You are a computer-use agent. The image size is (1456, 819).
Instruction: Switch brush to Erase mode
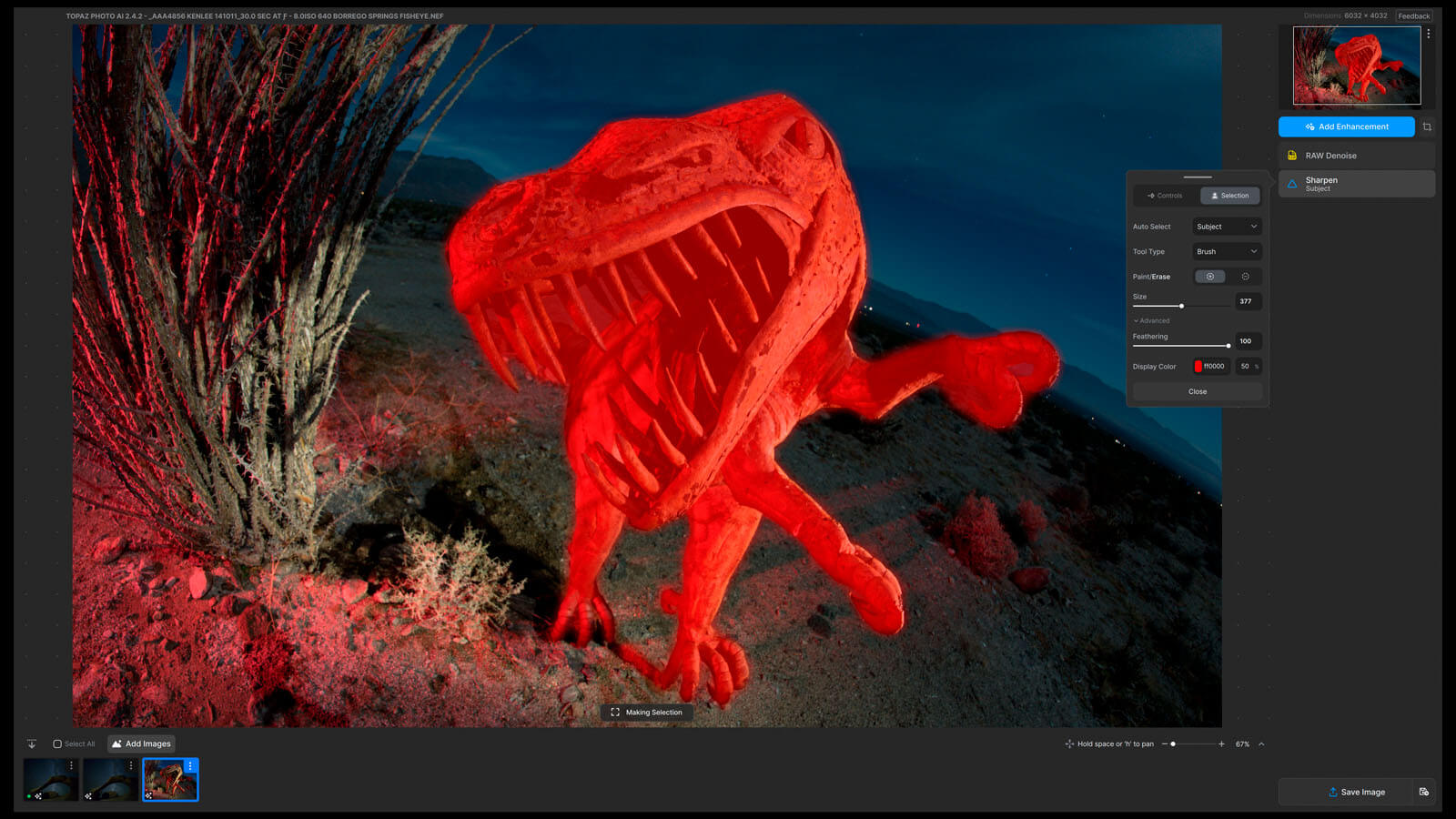(x=1245, y=277)
